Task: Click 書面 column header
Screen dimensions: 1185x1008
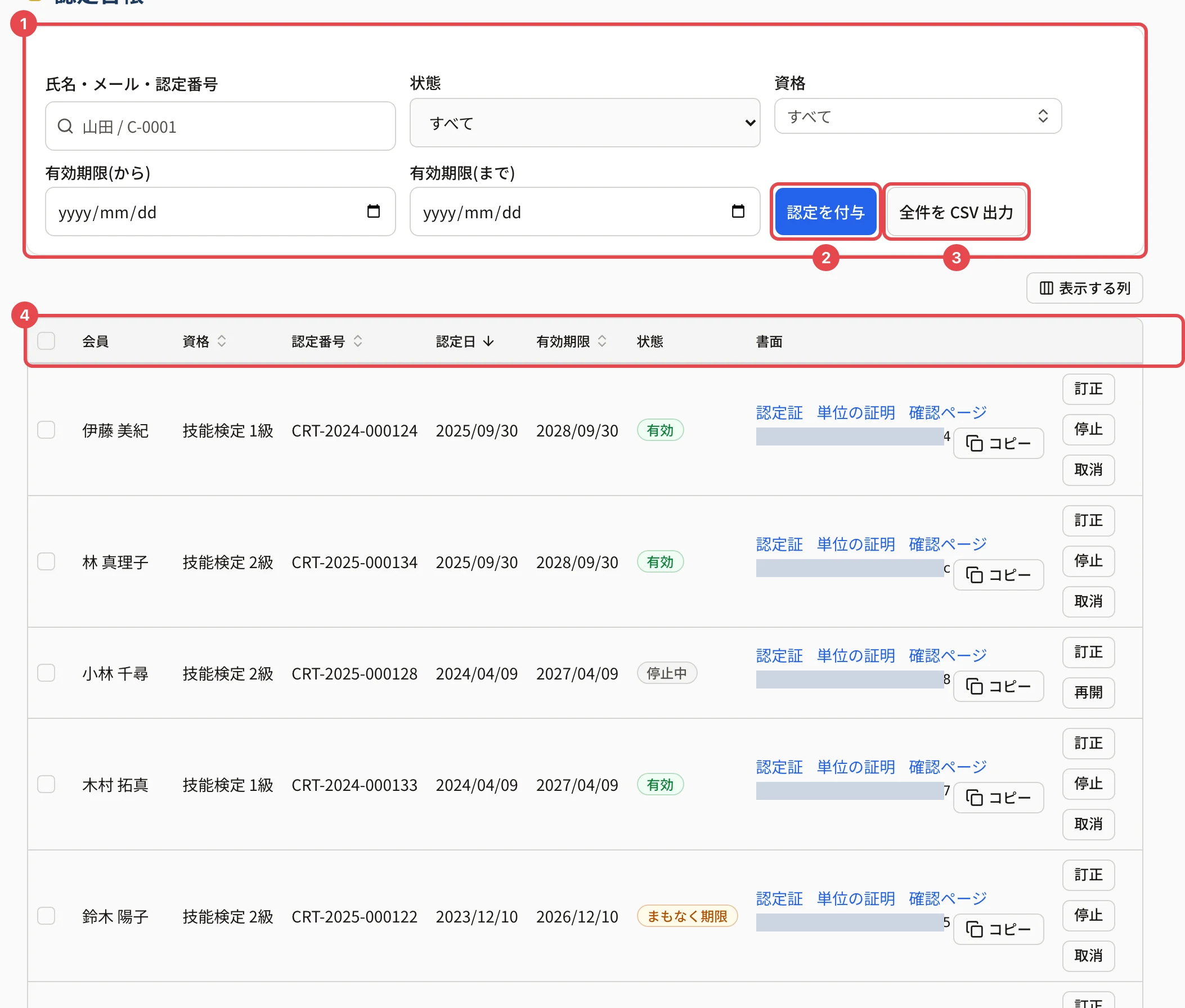Action: (769, 341)
